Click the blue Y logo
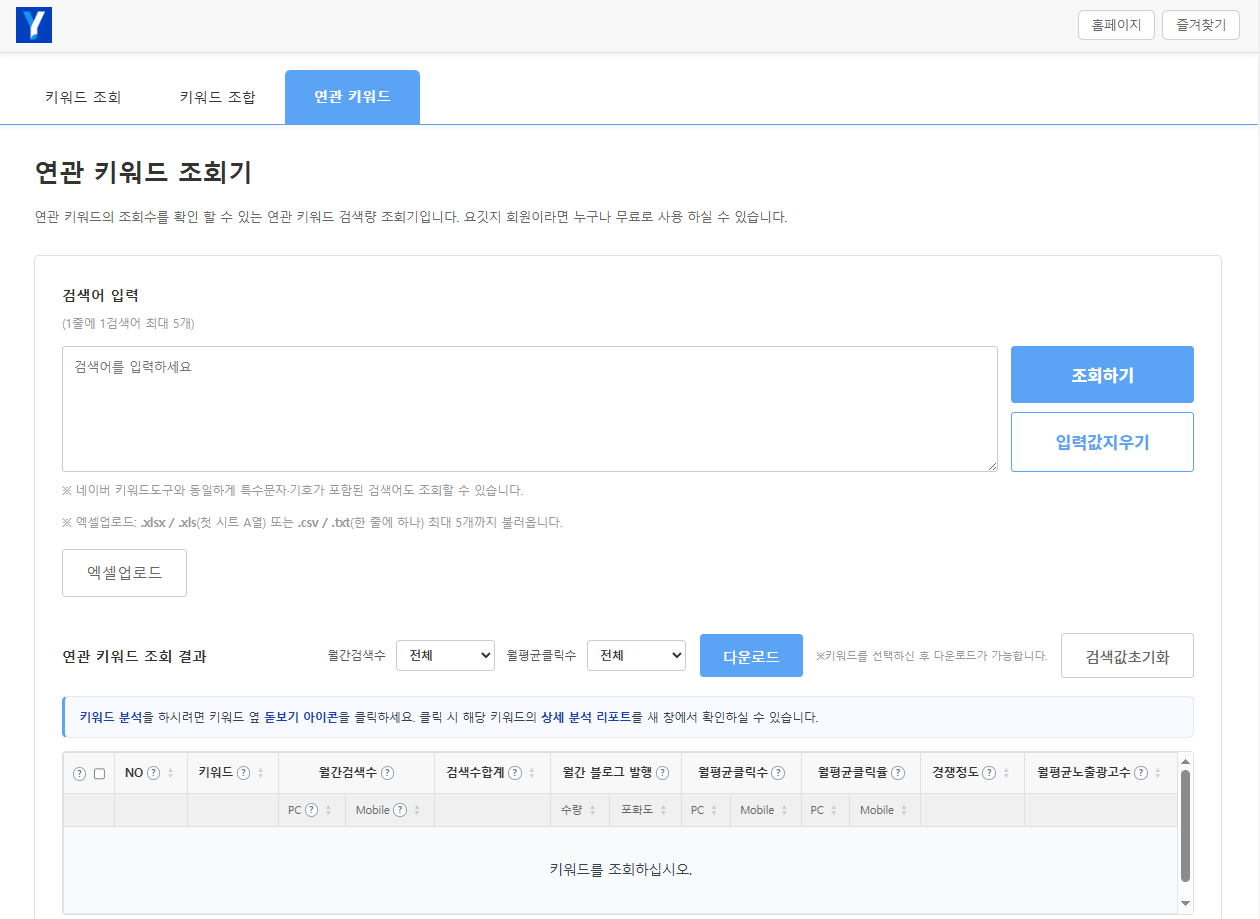Image resolution: width=1260 pixels, height=919 pixels. pos(34,25)
